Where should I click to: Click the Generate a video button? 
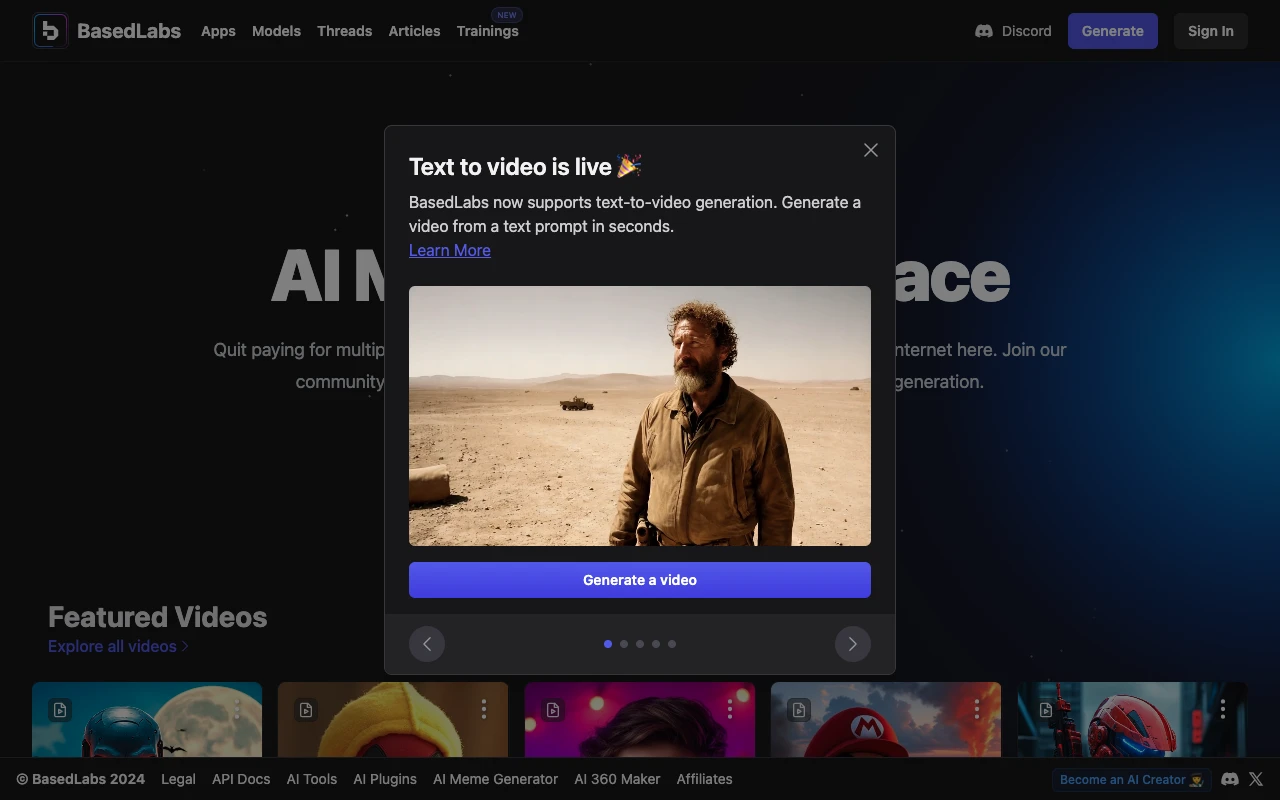(640, 580)
